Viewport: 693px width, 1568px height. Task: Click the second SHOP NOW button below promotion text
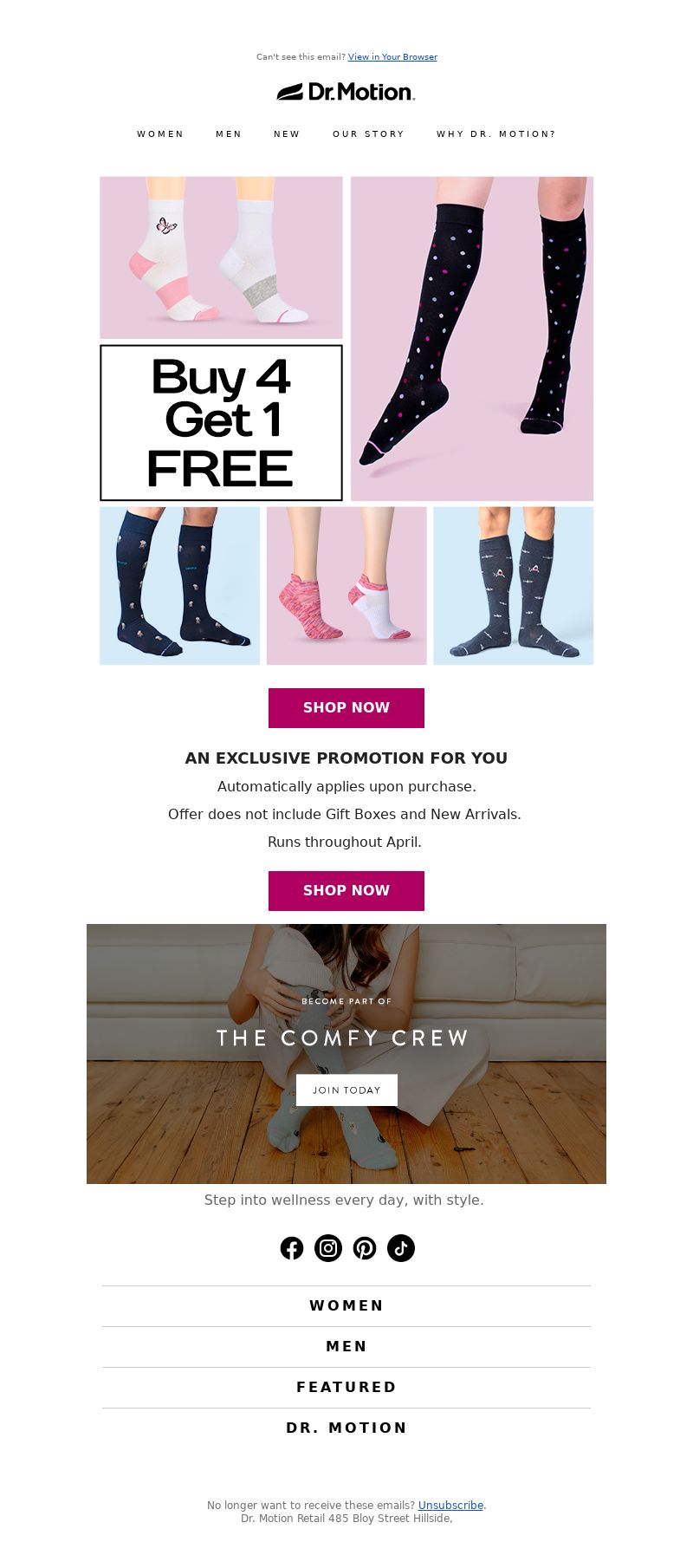pos(346,891)
